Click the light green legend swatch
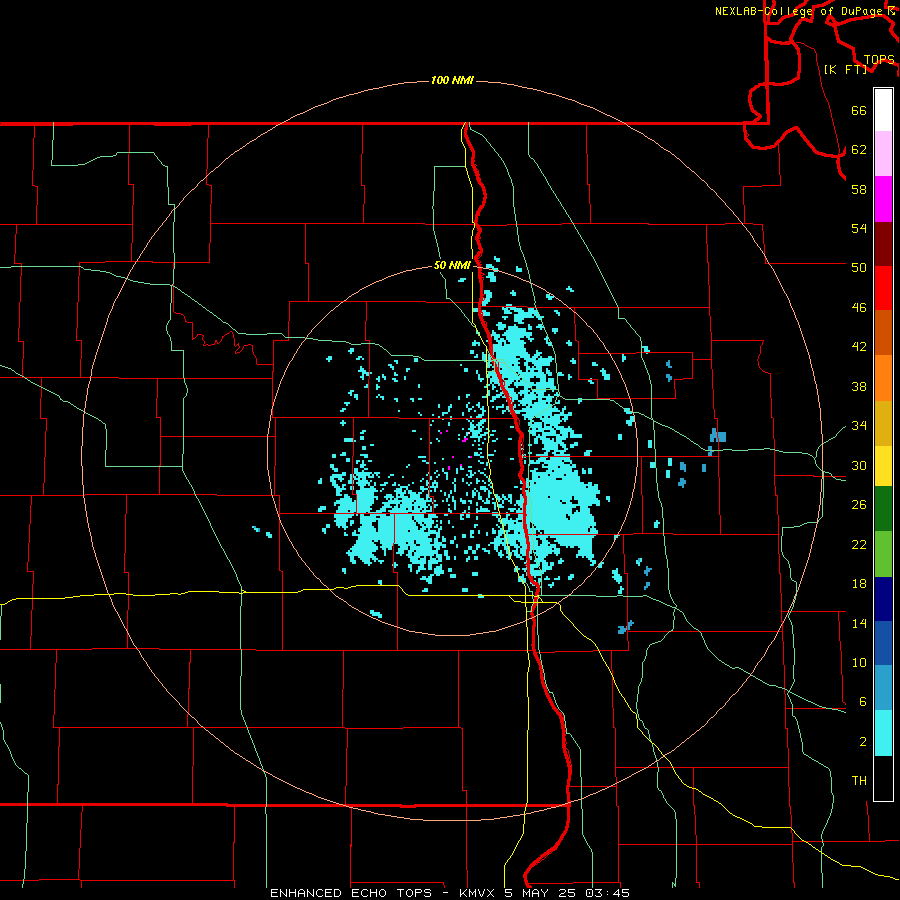The height and width of the screenshot is (900, 900). point(883,554)
